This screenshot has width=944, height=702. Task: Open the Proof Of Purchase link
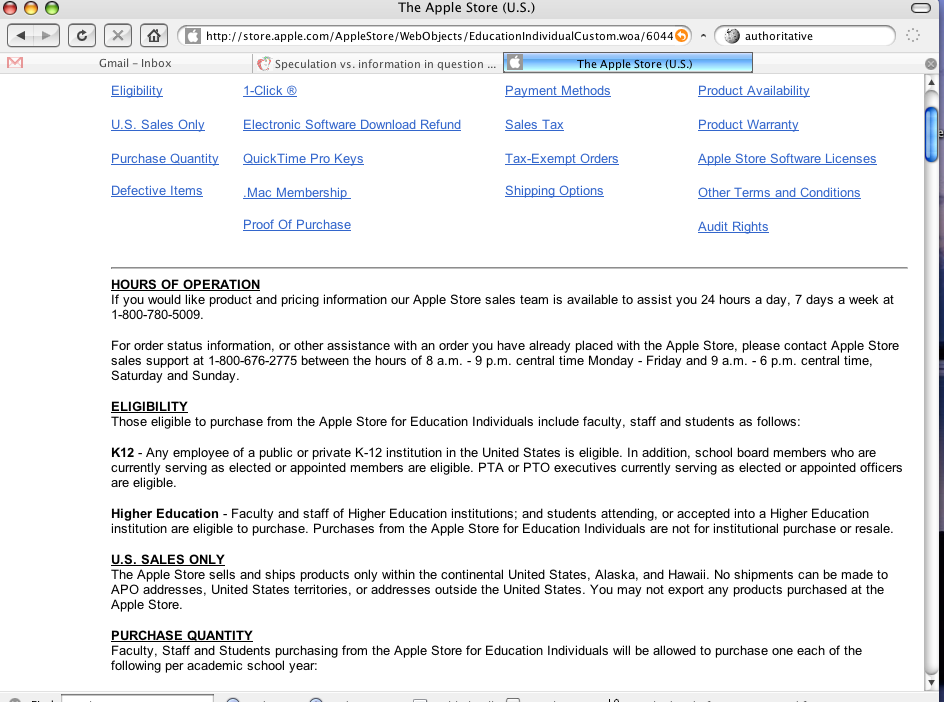click(297, 225)
